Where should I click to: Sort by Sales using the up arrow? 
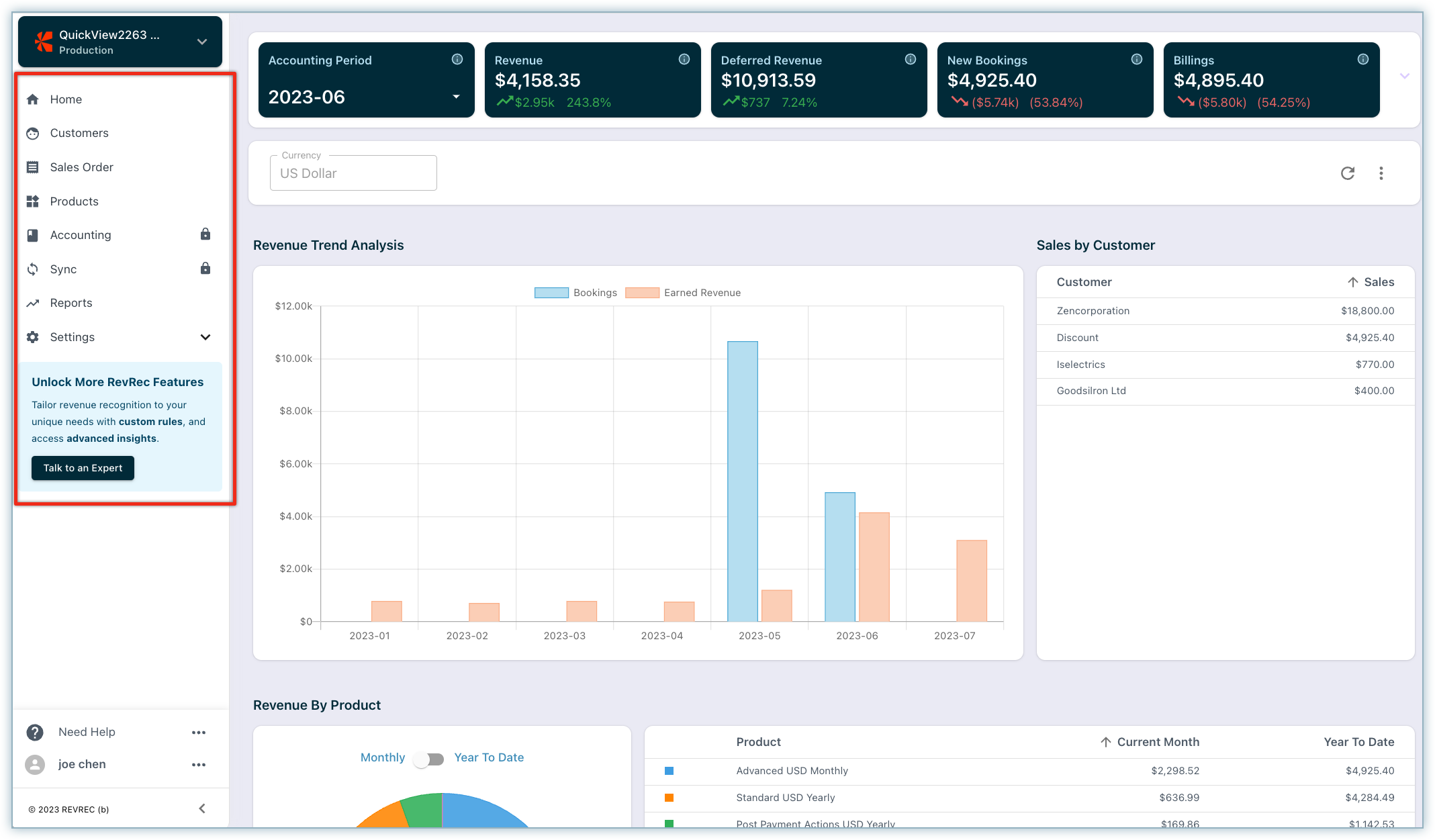pos(1353,282)
